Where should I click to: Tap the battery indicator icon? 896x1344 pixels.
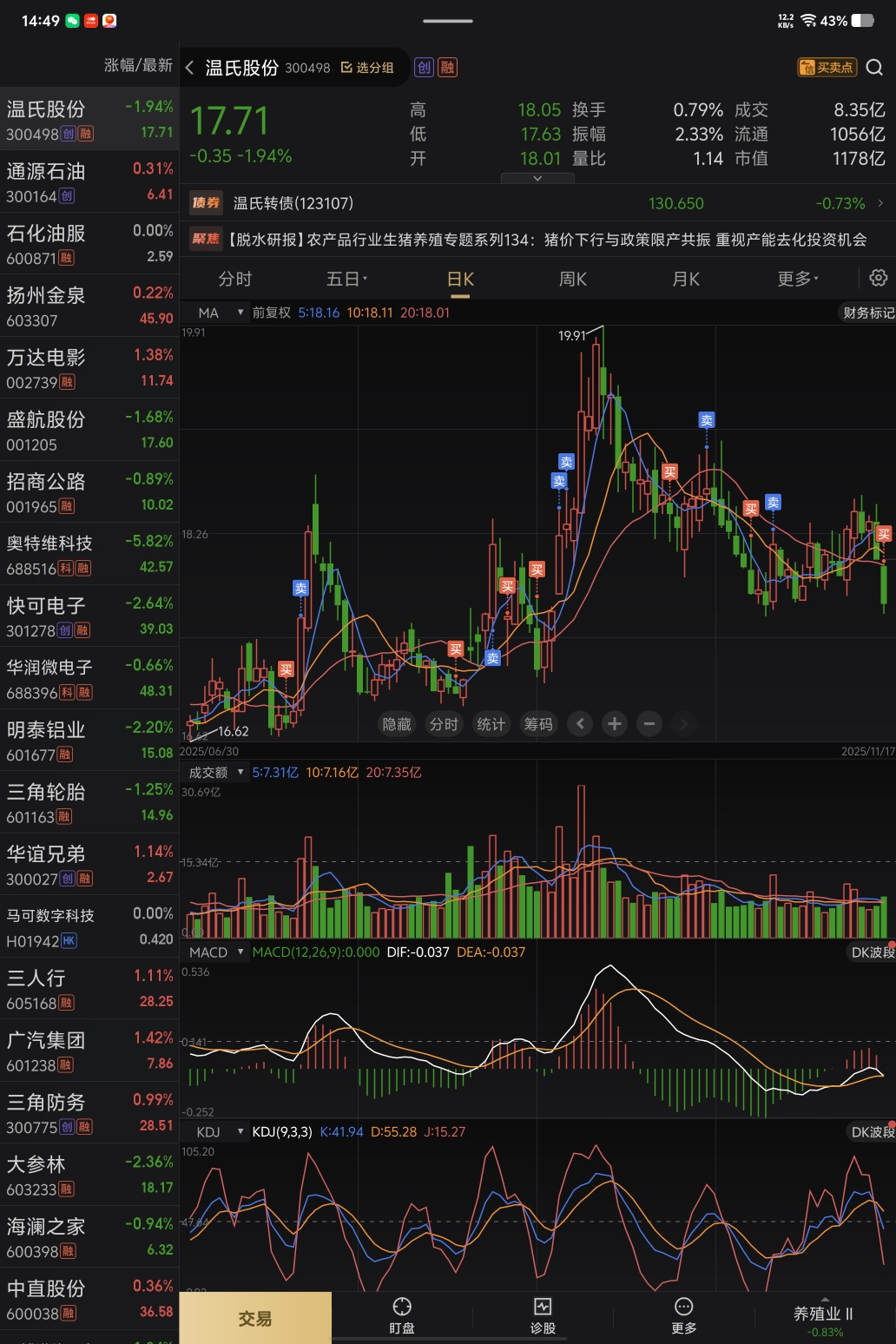[863, 20]
